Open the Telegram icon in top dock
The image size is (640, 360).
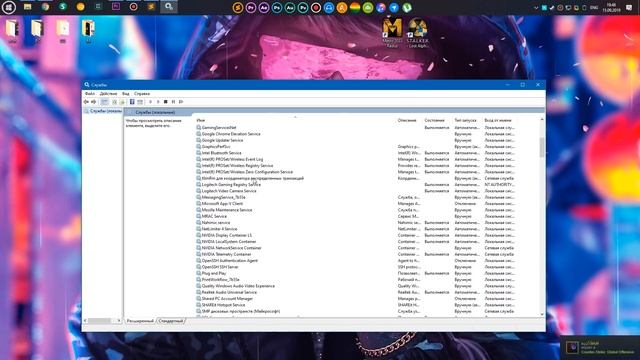[394, 7]
